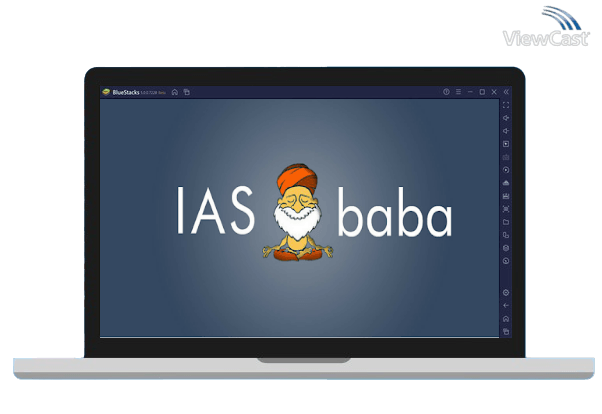Open the help question mark icon
Screen dimensions: 602x414
click(446, 92)
